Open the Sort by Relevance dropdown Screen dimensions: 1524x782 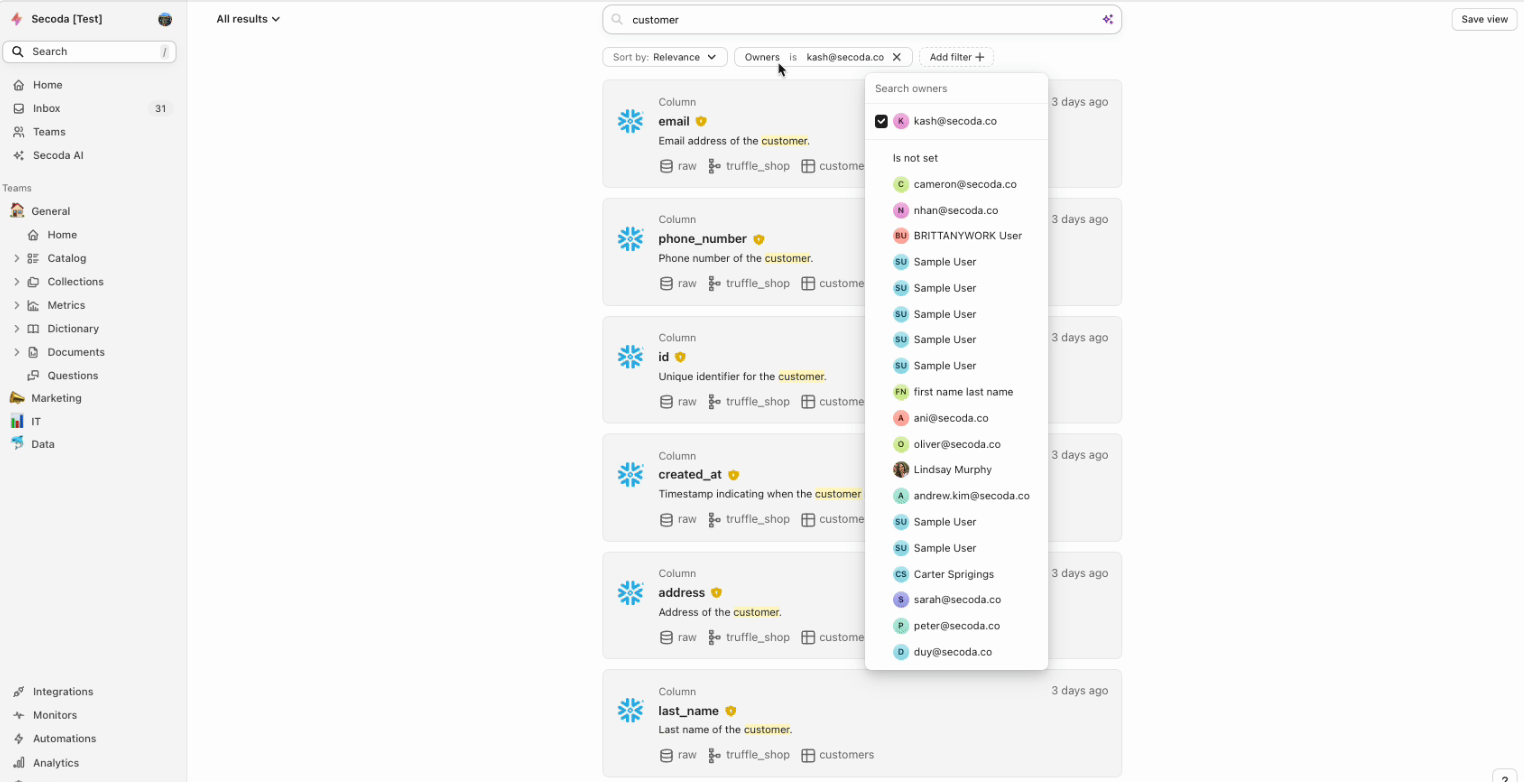[x=664, y=57]
